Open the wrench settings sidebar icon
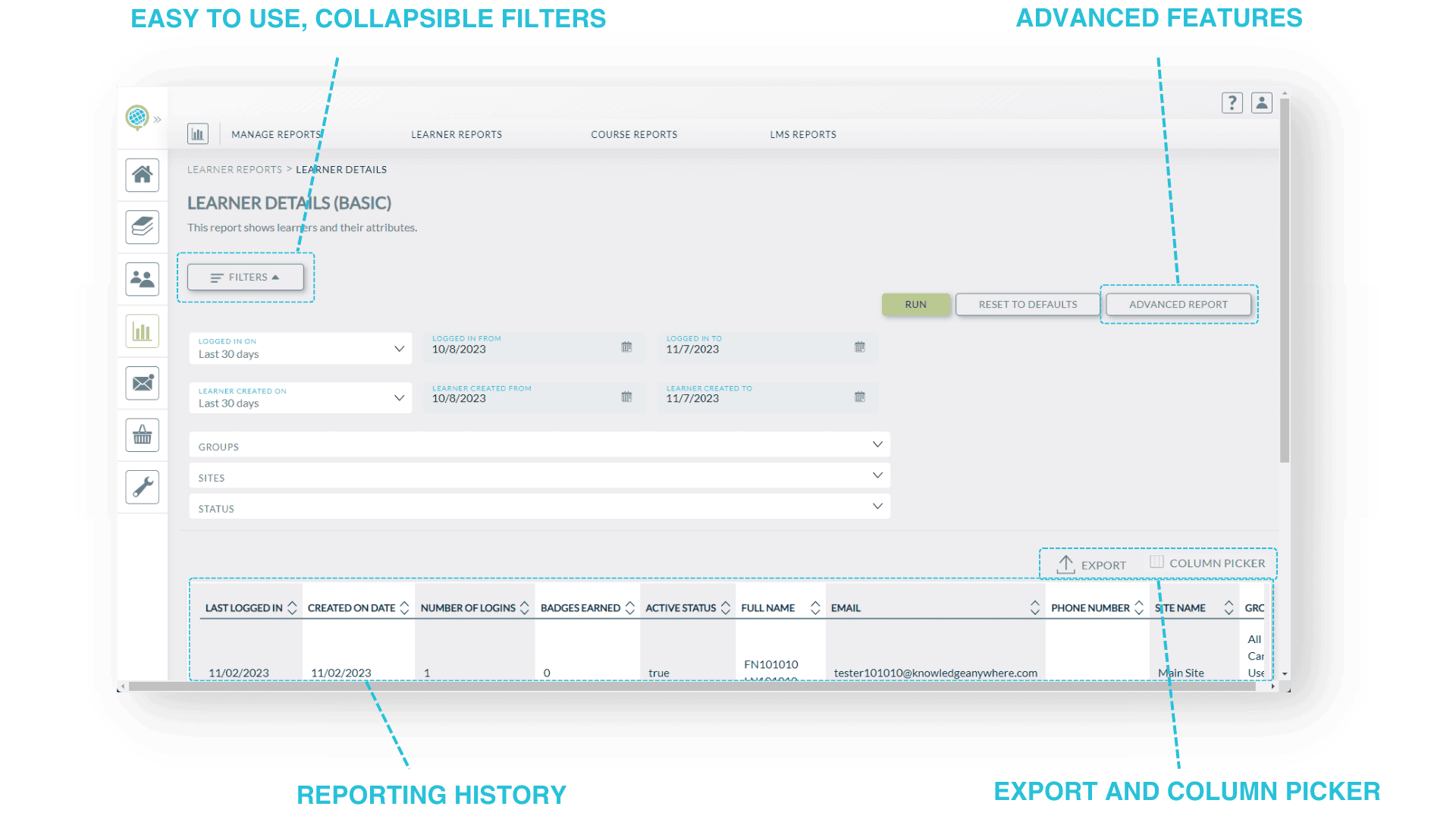Screen dimensions: 1456x819 tap(141, 487)
